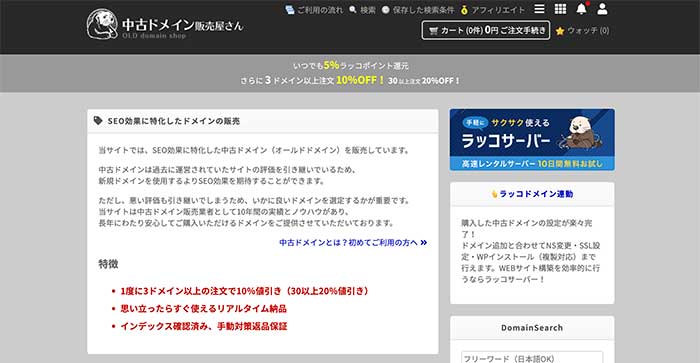Open ご利用の流れ in header

320,10
